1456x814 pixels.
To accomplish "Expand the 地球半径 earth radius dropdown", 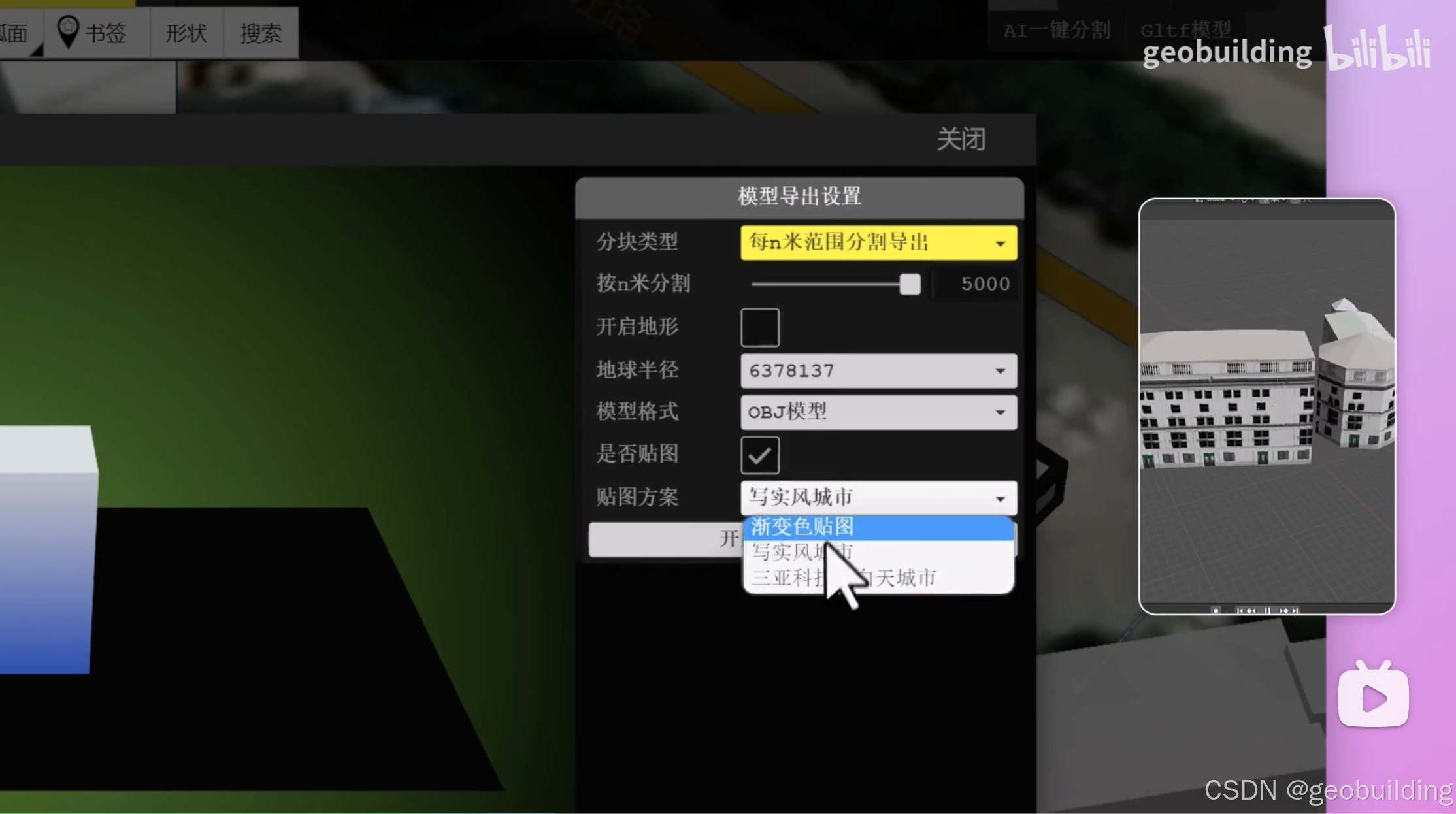I will (878, 370).
